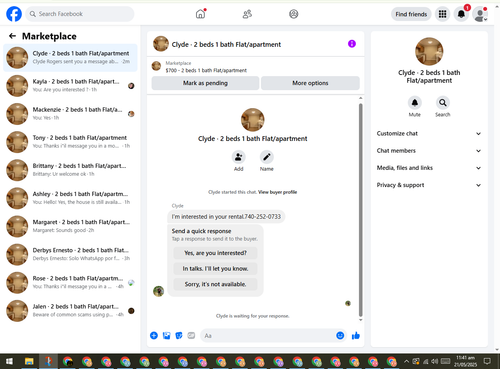
Task: Open the Facebook logo home link
Action: click(x=14, y=14)
